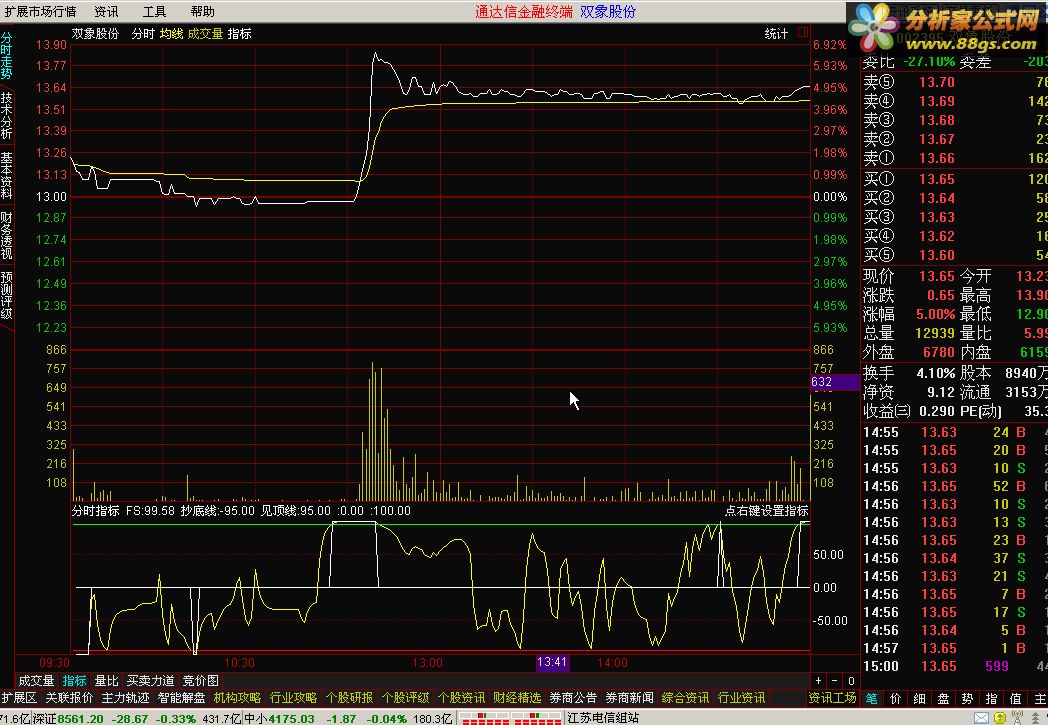1048x725 pixels.
Task: Select the 买卖力道 tab
Action: point(150,681)
